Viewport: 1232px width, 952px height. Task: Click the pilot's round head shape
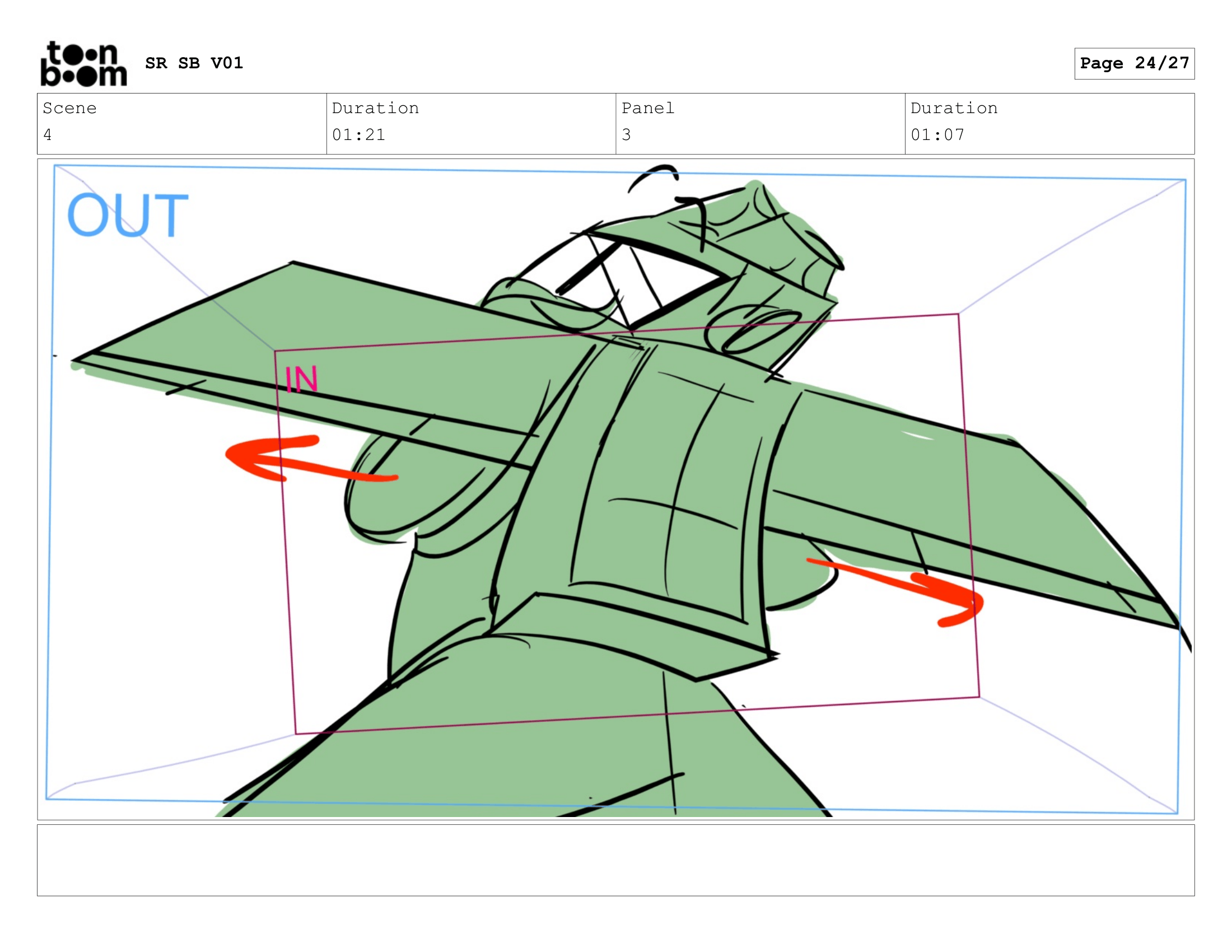coord(753,330)
